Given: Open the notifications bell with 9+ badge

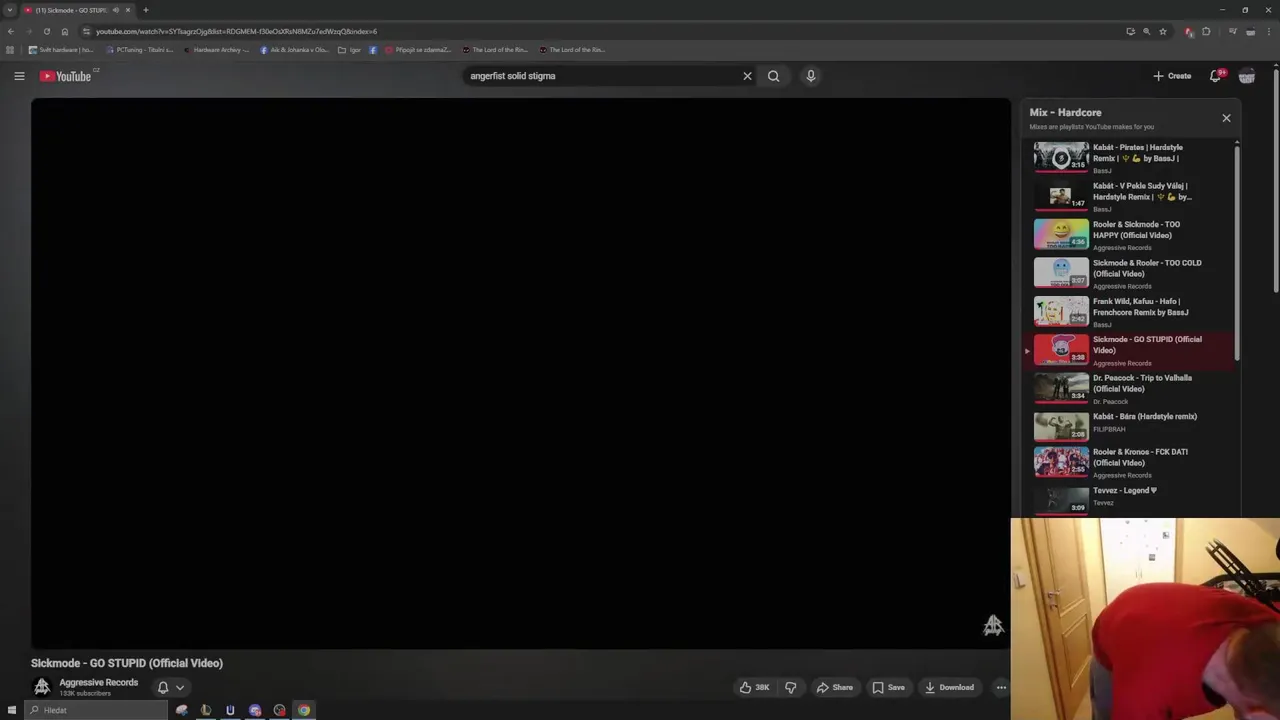Looking at the screenshot, I should (x=1216, y=76).
